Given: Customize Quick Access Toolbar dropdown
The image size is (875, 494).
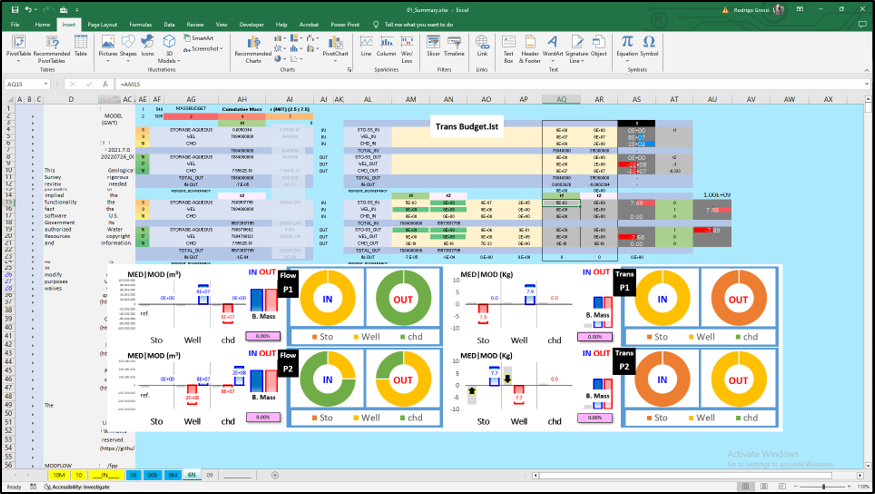Looking at the screenshot, I should [x=77, y=9].
